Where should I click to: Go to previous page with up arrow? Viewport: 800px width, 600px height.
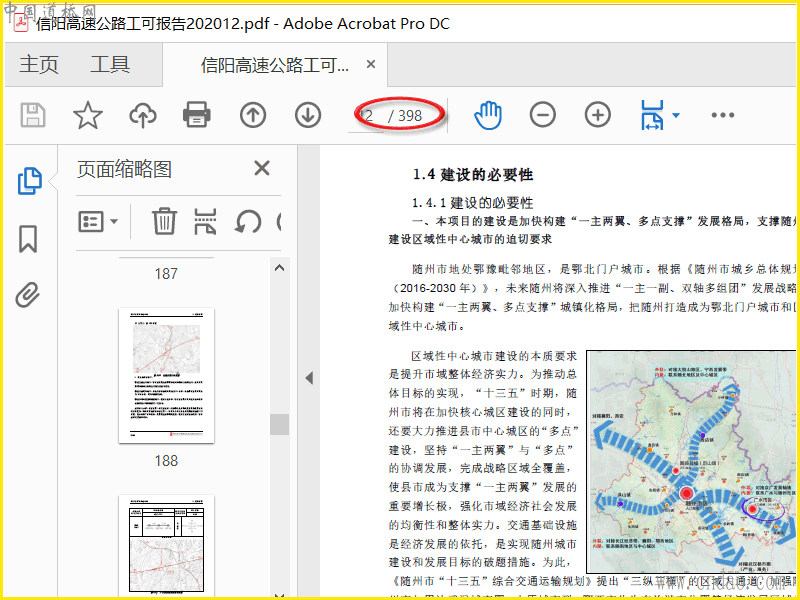(x=253, y=115)
